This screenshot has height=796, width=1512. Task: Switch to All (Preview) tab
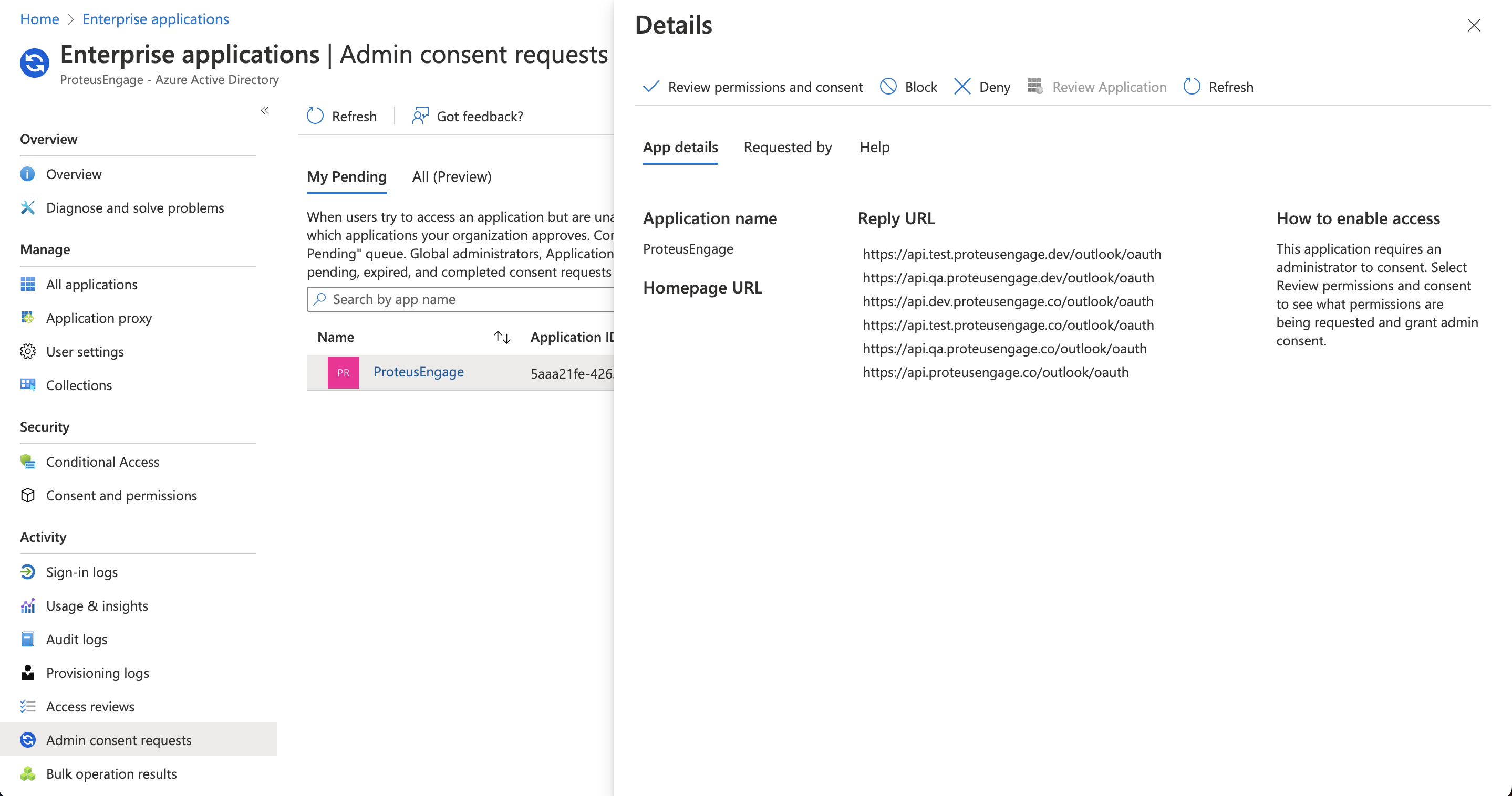click(x=451, y=176)
